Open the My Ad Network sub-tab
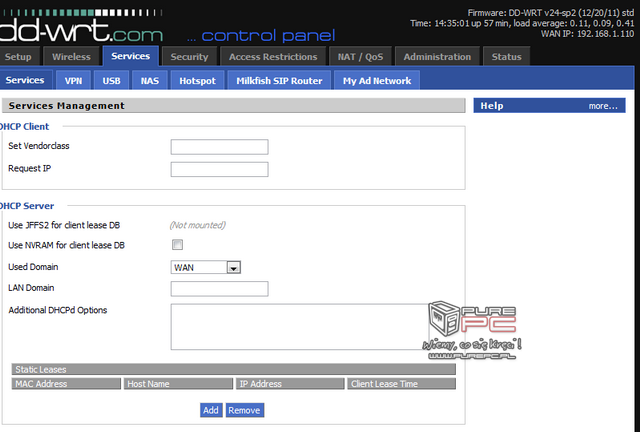 377,81
